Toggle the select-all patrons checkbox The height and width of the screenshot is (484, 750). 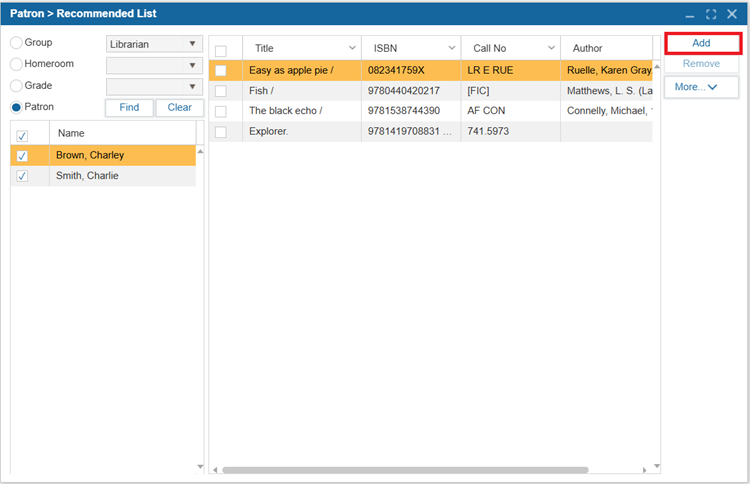coord(22,136)
